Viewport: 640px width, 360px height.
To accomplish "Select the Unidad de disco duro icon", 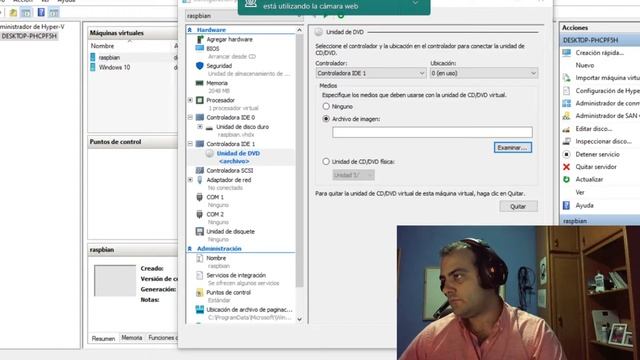I will click(209, 127).
